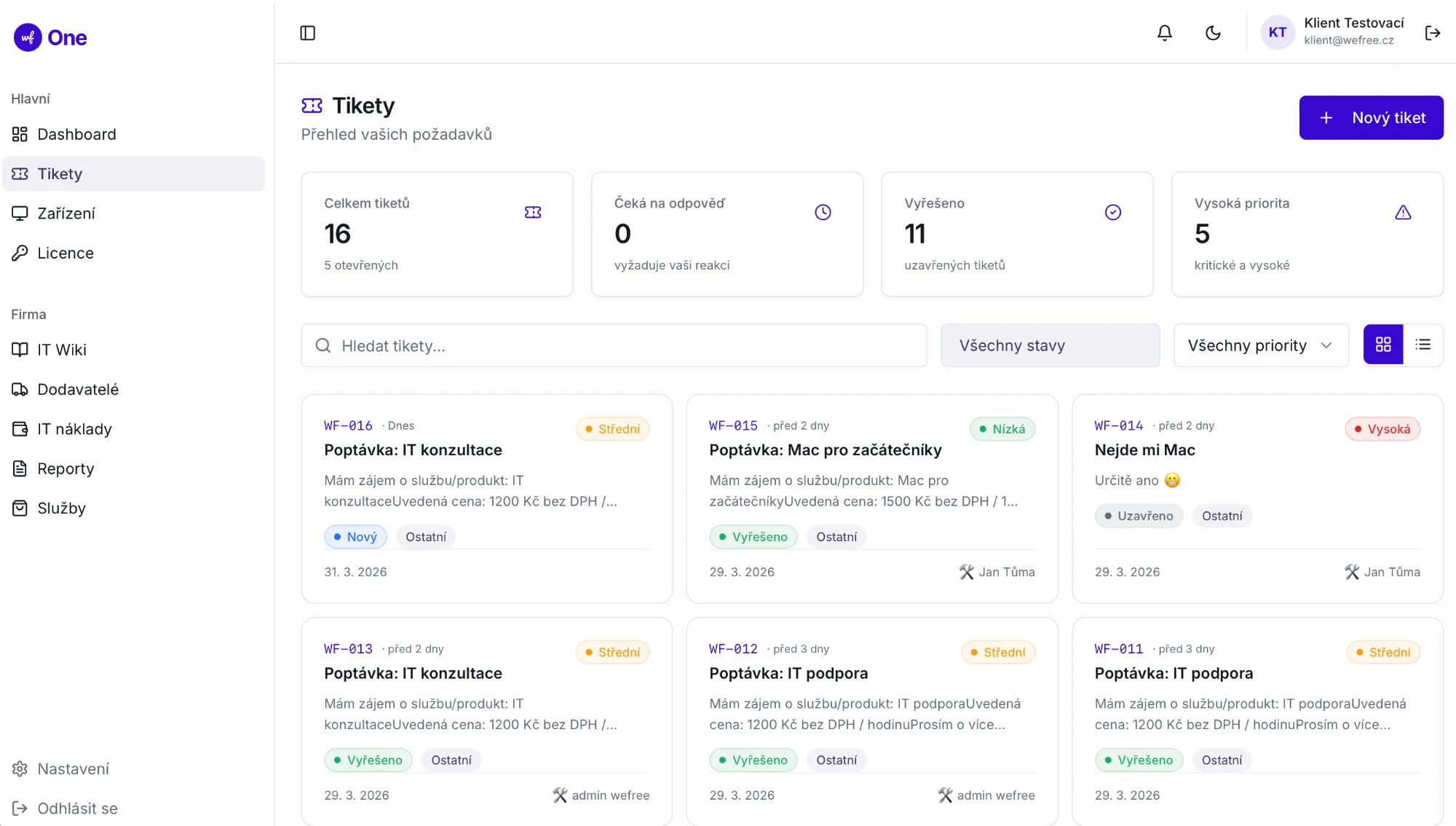Expand the Všechny priority dropdown
The height and width of the screenshot is (826, 1456).
coord(1261,345)
